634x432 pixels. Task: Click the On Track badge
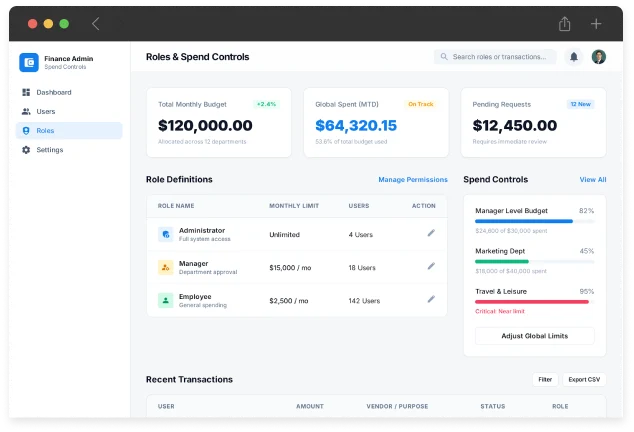click(421, 104)
